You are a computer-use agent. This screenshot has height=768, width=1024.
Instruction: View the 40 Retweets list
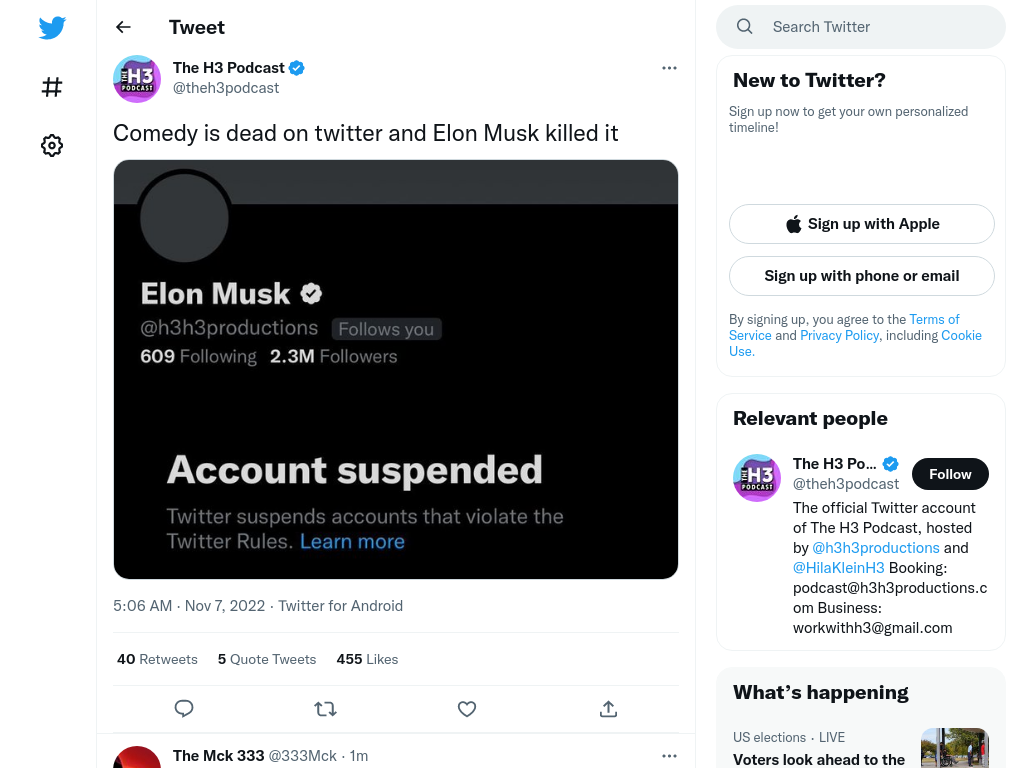(157, 659)
